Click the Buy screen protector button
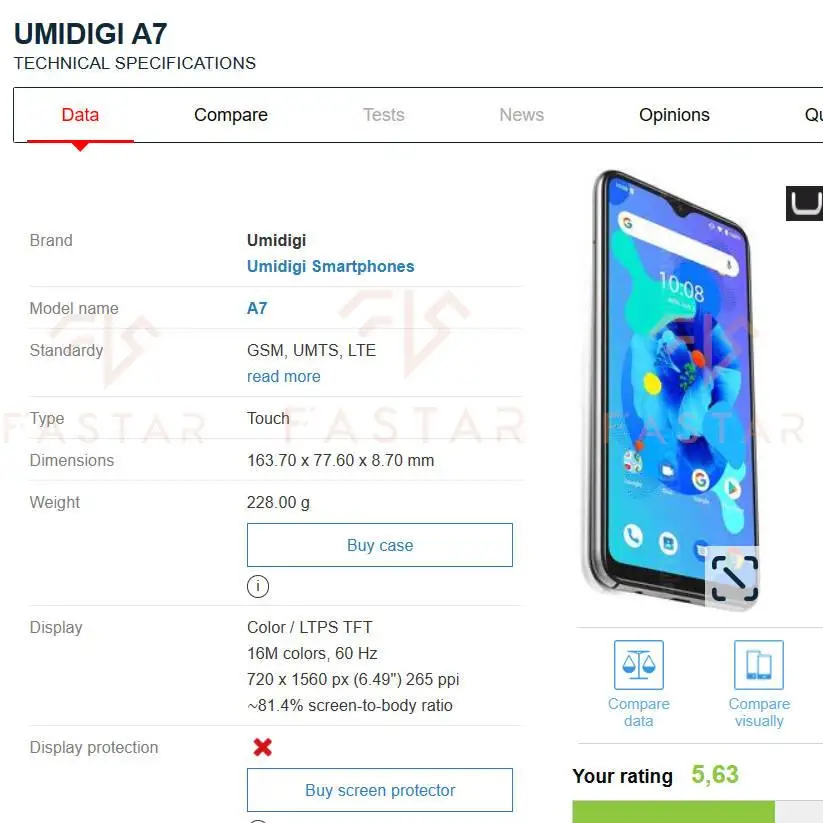Viewport: 823px width, 823px height. tap(379, 790)
